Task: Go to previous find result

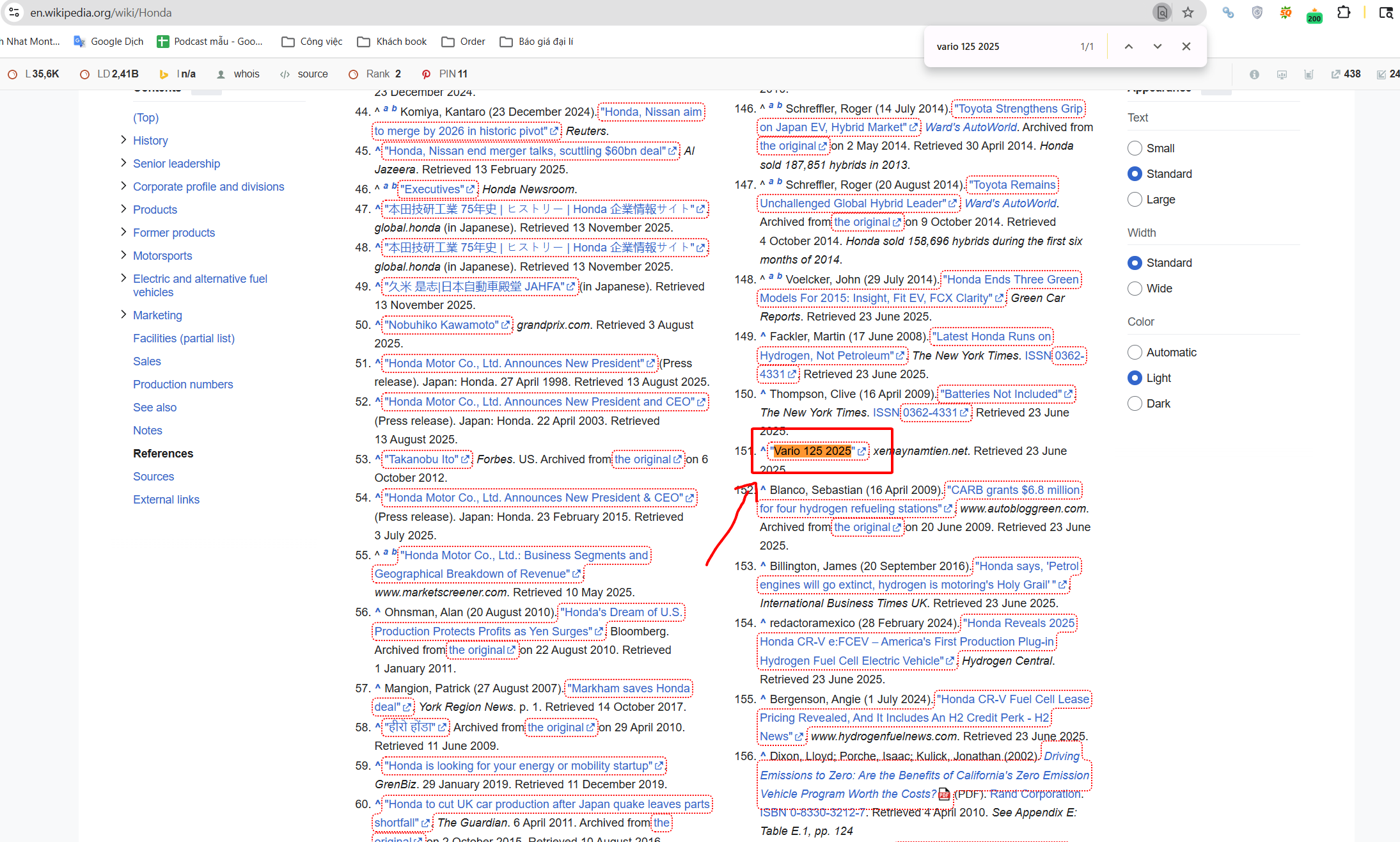Action: pos(1129,46)
